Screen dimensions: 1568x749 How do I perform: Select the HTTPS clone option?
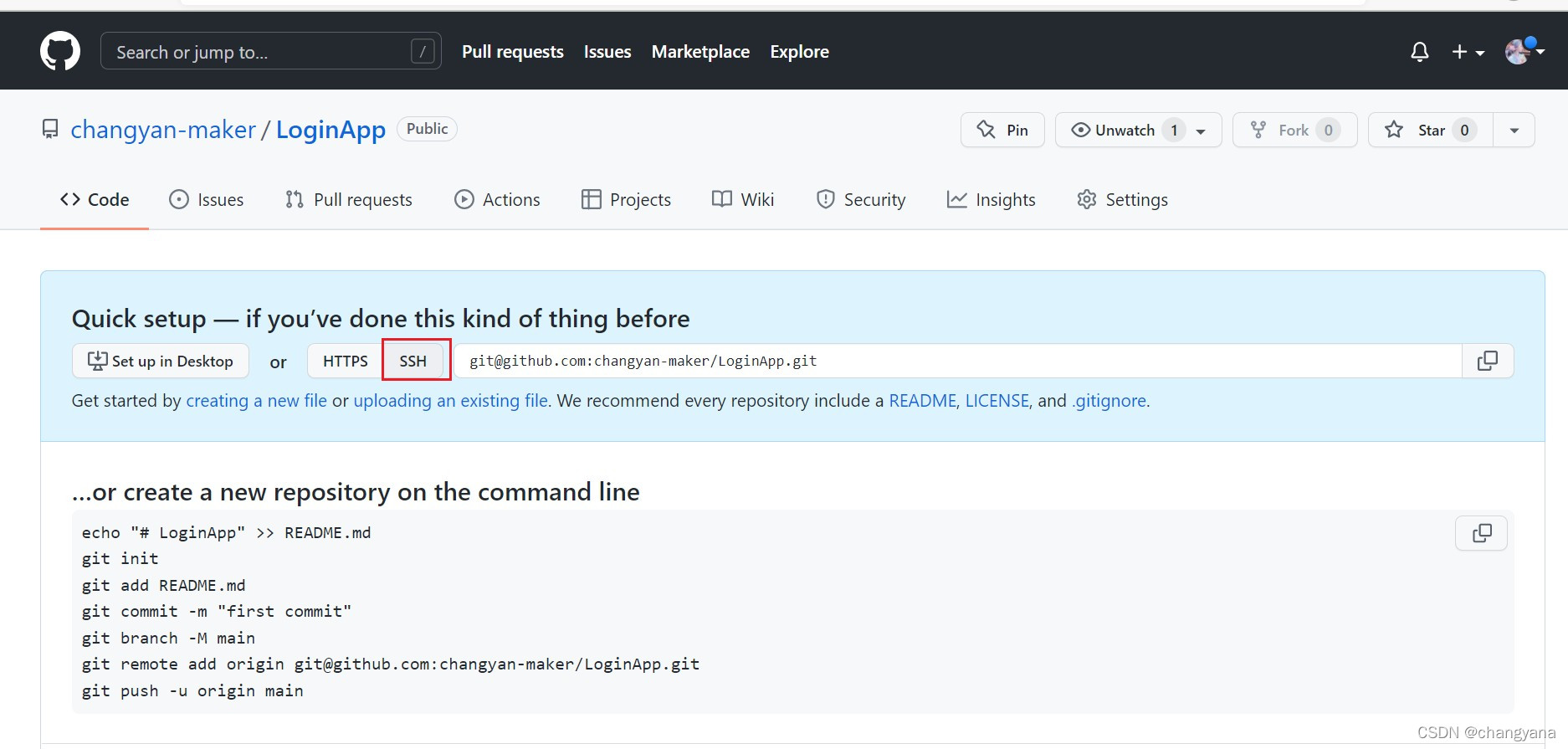tap(345, 361)
